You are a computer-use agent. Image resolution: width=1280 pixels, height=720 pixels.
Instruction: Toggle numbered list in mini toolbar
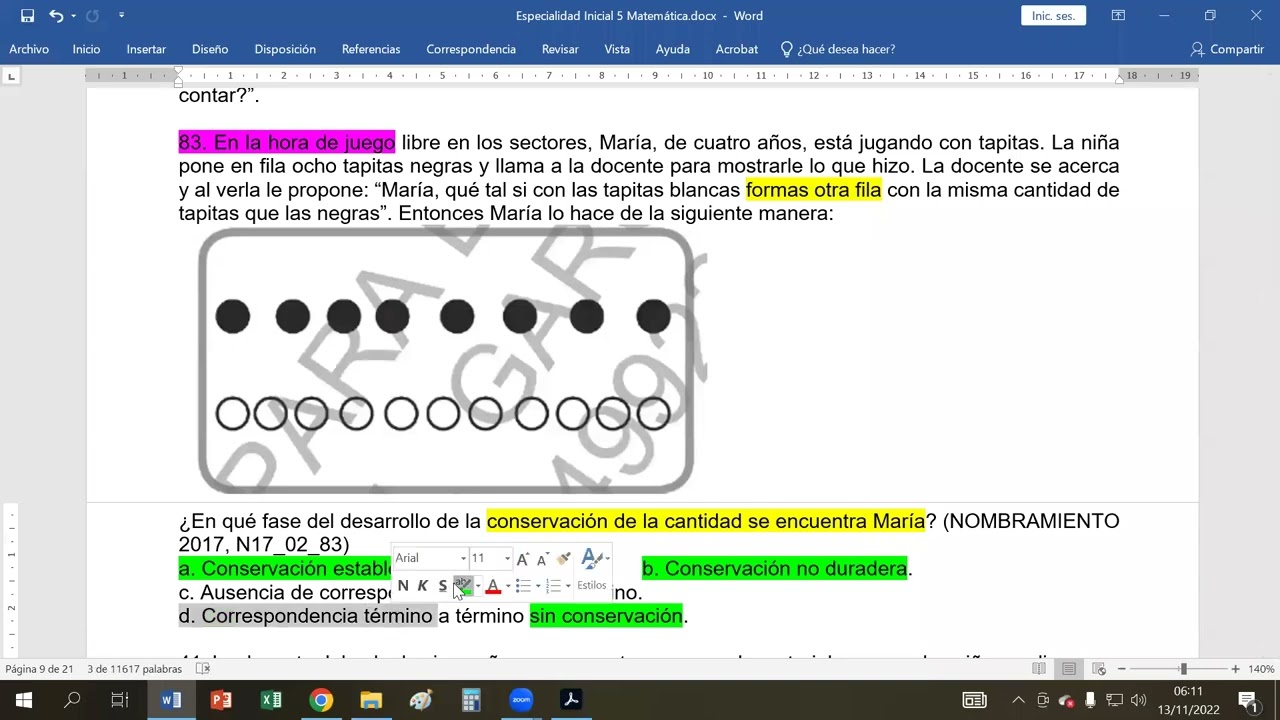click(x=553, y=586)
